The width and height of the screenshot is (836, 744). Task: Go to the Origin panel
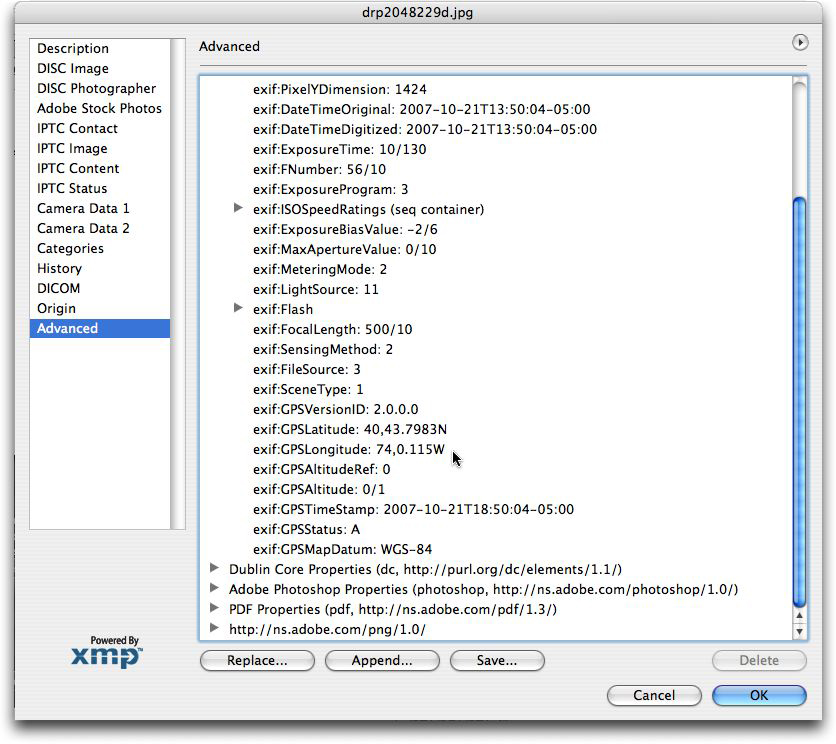pyautogui.click(x=56, y=308)
